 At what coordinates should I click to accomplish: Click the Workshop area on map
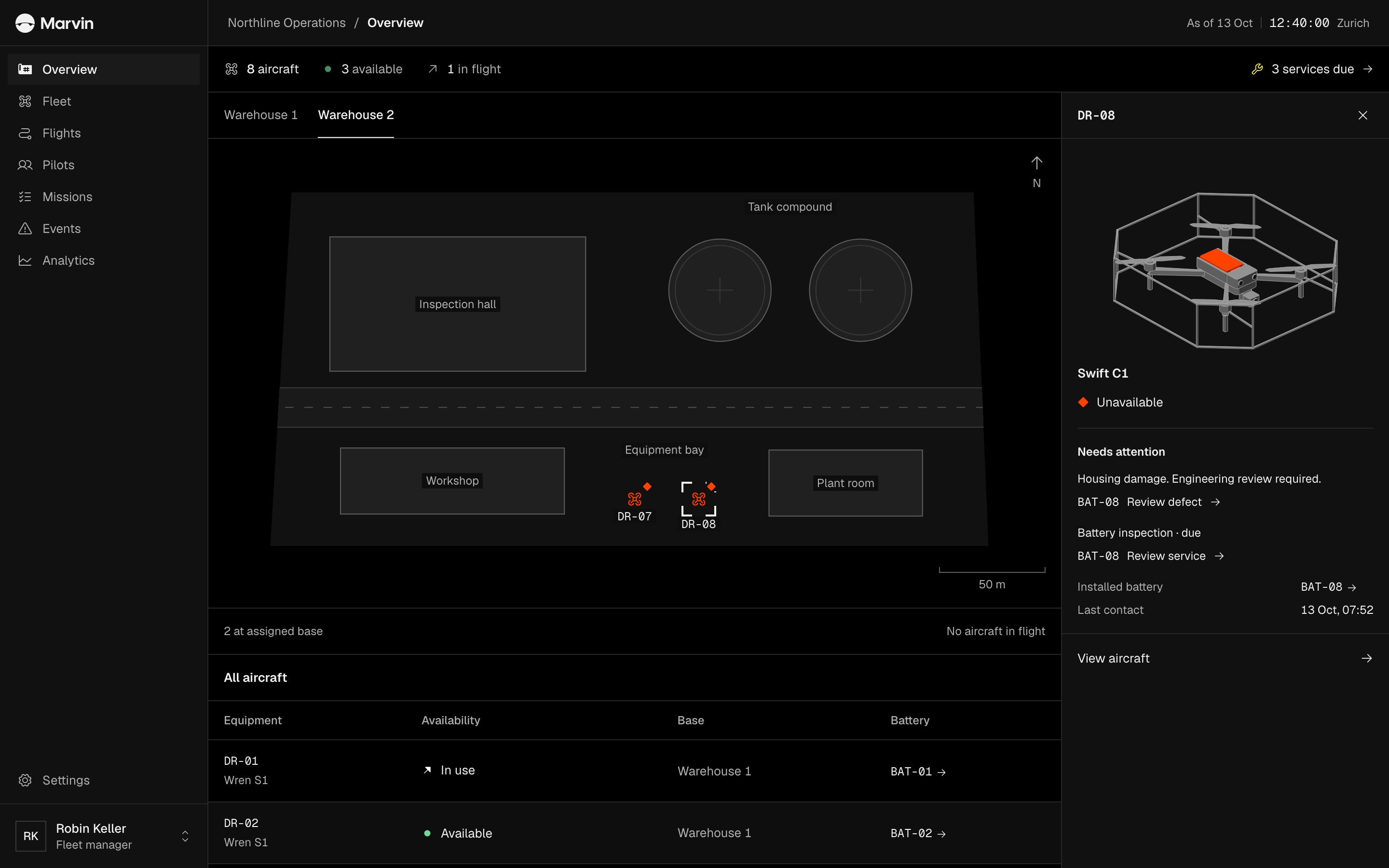(x=452, y=481)
